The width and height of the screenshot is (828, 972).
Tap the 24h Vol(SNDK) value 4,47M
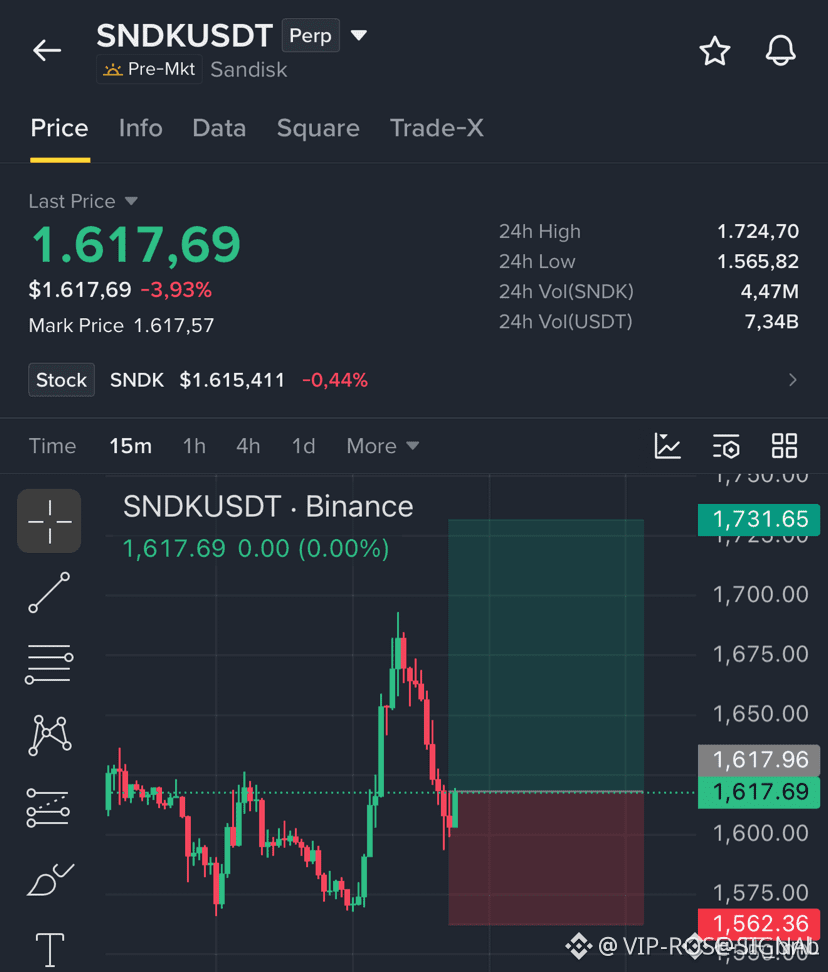[x=770, y=291]
